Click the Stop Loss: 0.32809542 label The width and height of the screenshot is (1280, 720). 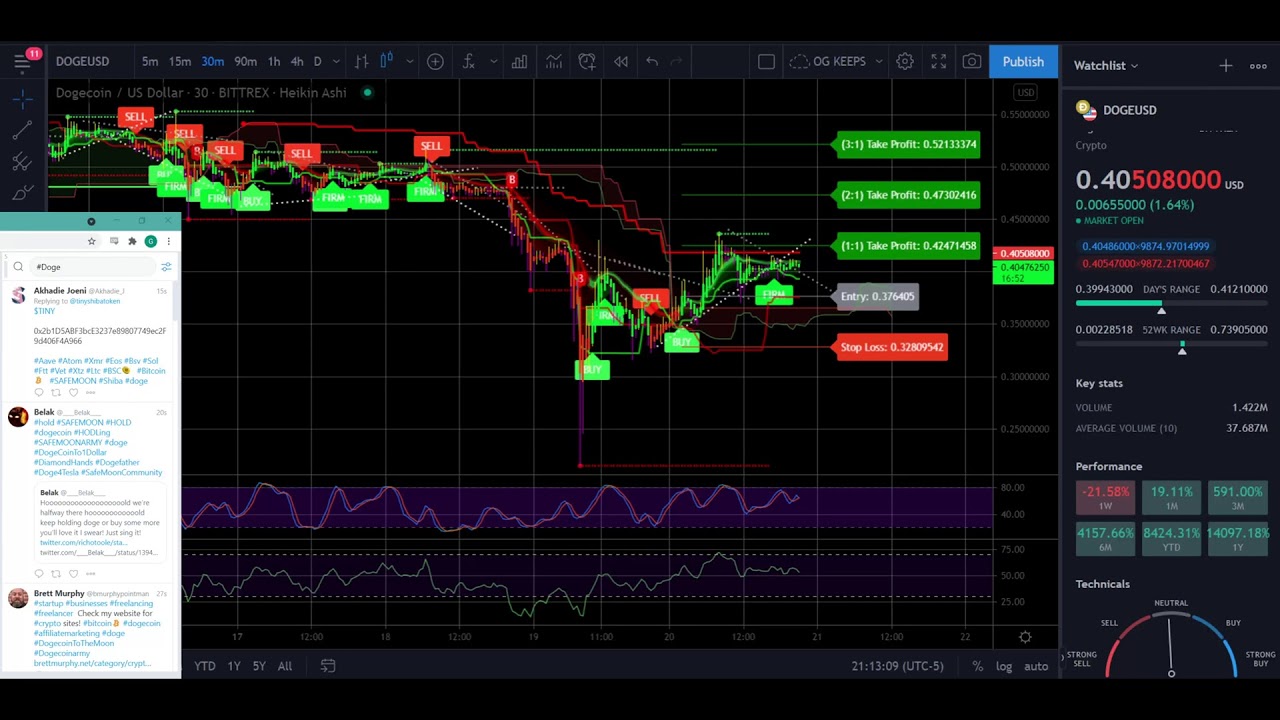[892, 347]
